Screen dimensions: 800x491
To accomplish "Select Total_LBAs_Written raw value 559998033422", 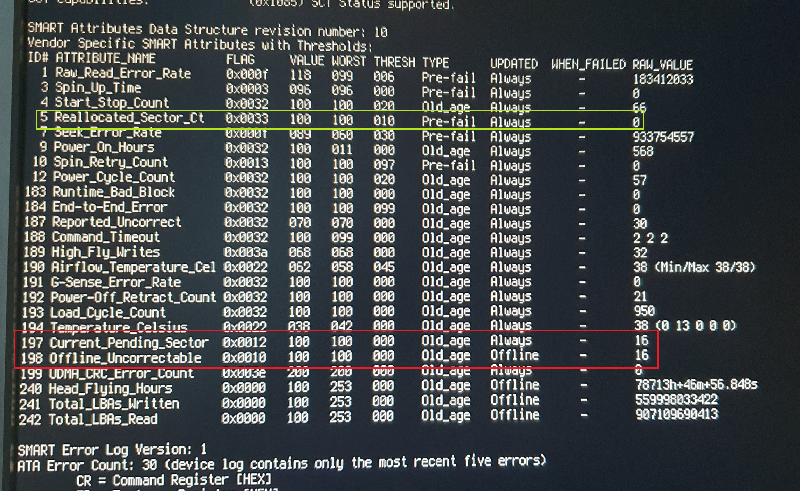I will coord(675,400).
